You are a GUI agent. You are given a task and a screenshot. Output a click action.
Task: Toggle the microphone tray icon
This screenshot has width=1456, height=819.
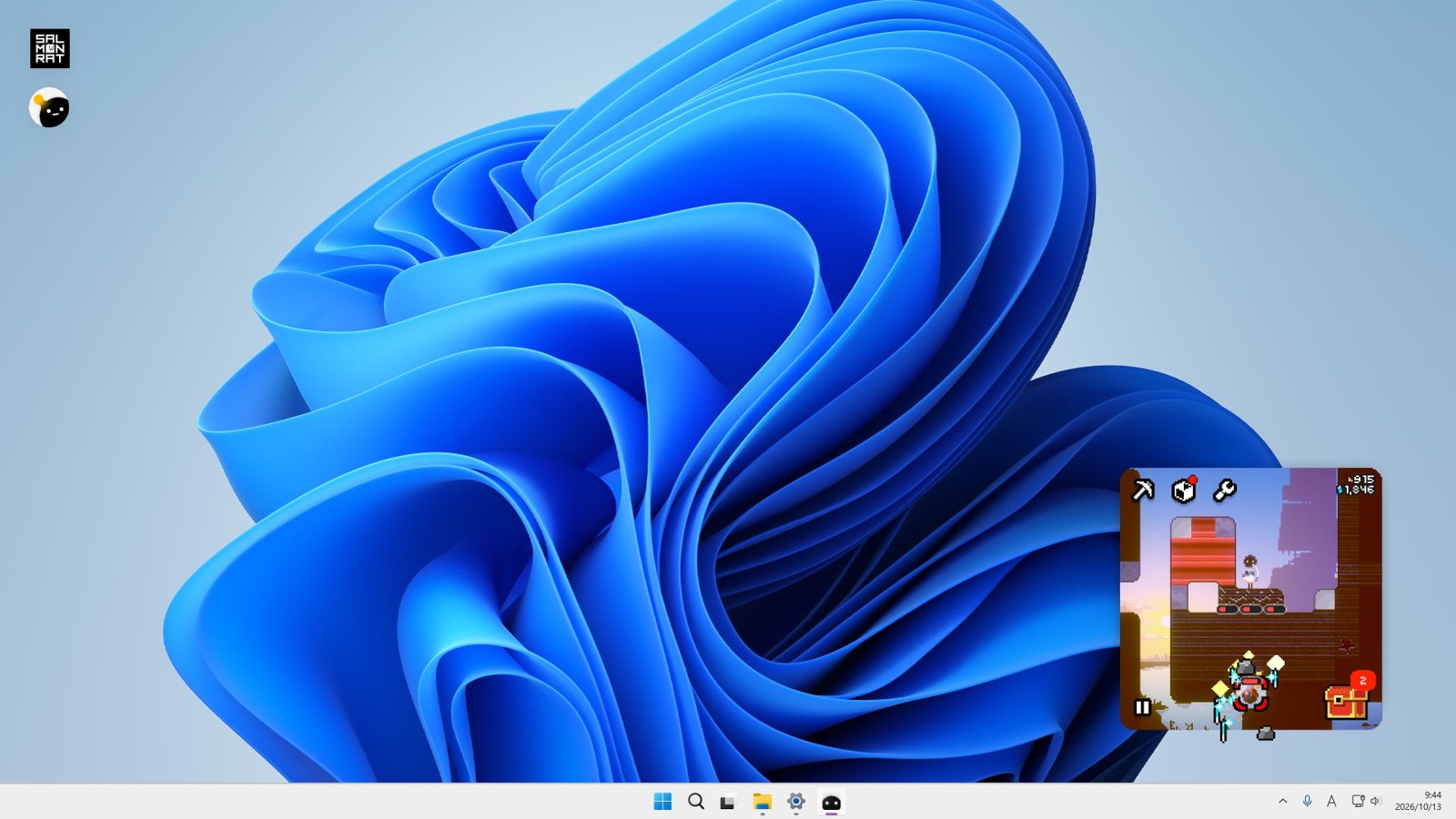pos(1307,802)
